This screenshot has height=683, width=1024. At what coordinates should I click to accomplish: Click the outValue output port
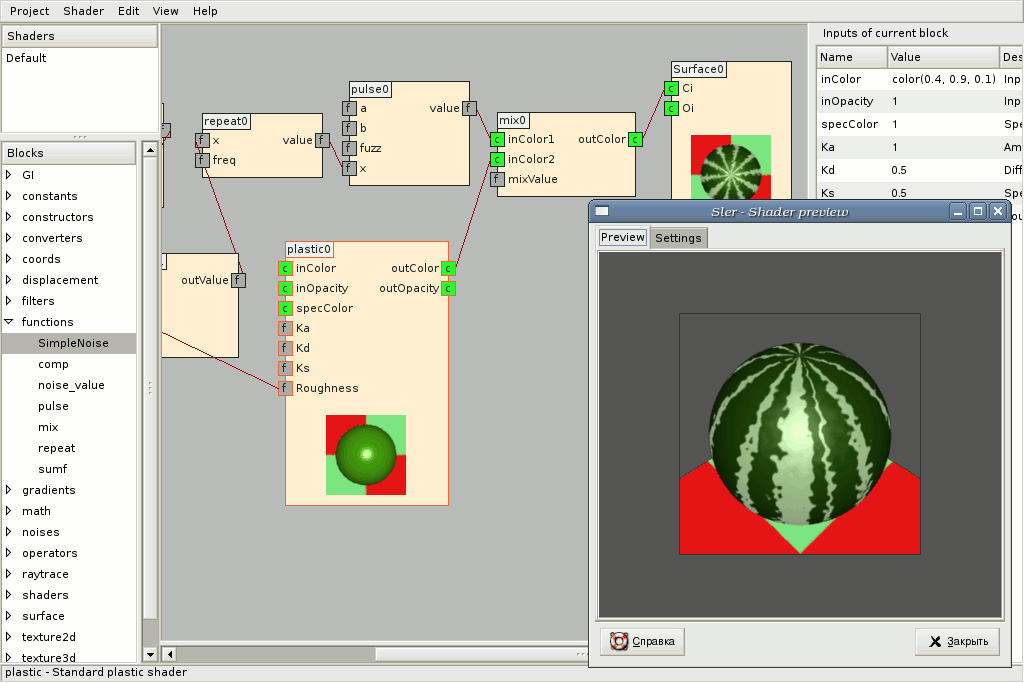click(238, 280)
